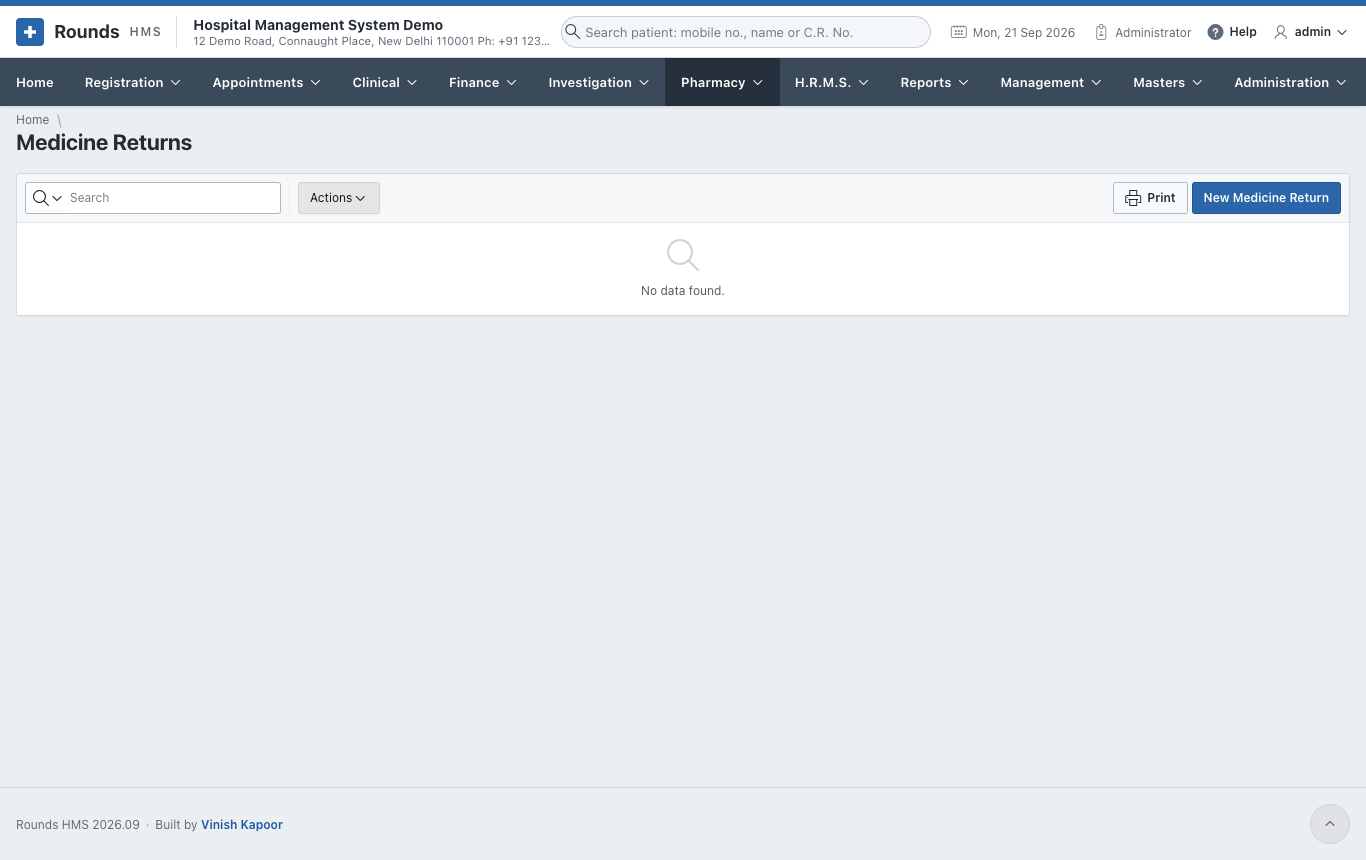The width and height of the screenshot is (1366, 860).
Task: Expand the Pharmacy menu
Action: (x=722, y=82)
